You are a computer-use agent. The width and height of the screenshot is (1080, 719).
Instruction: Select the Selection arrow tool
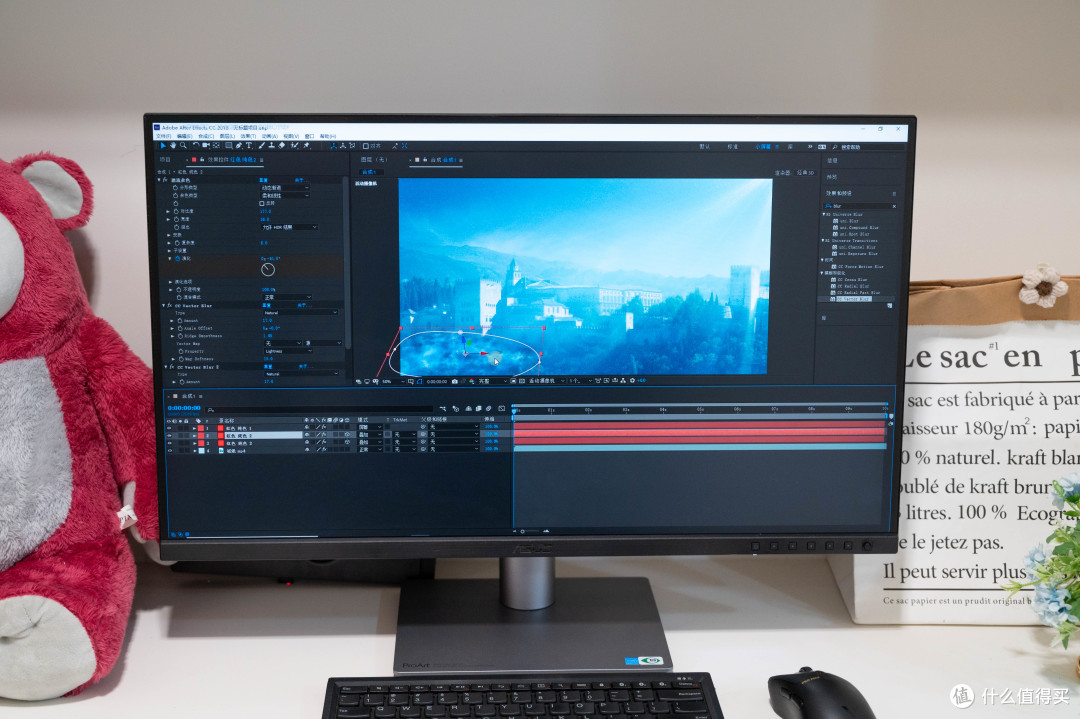tap(163, 145)
